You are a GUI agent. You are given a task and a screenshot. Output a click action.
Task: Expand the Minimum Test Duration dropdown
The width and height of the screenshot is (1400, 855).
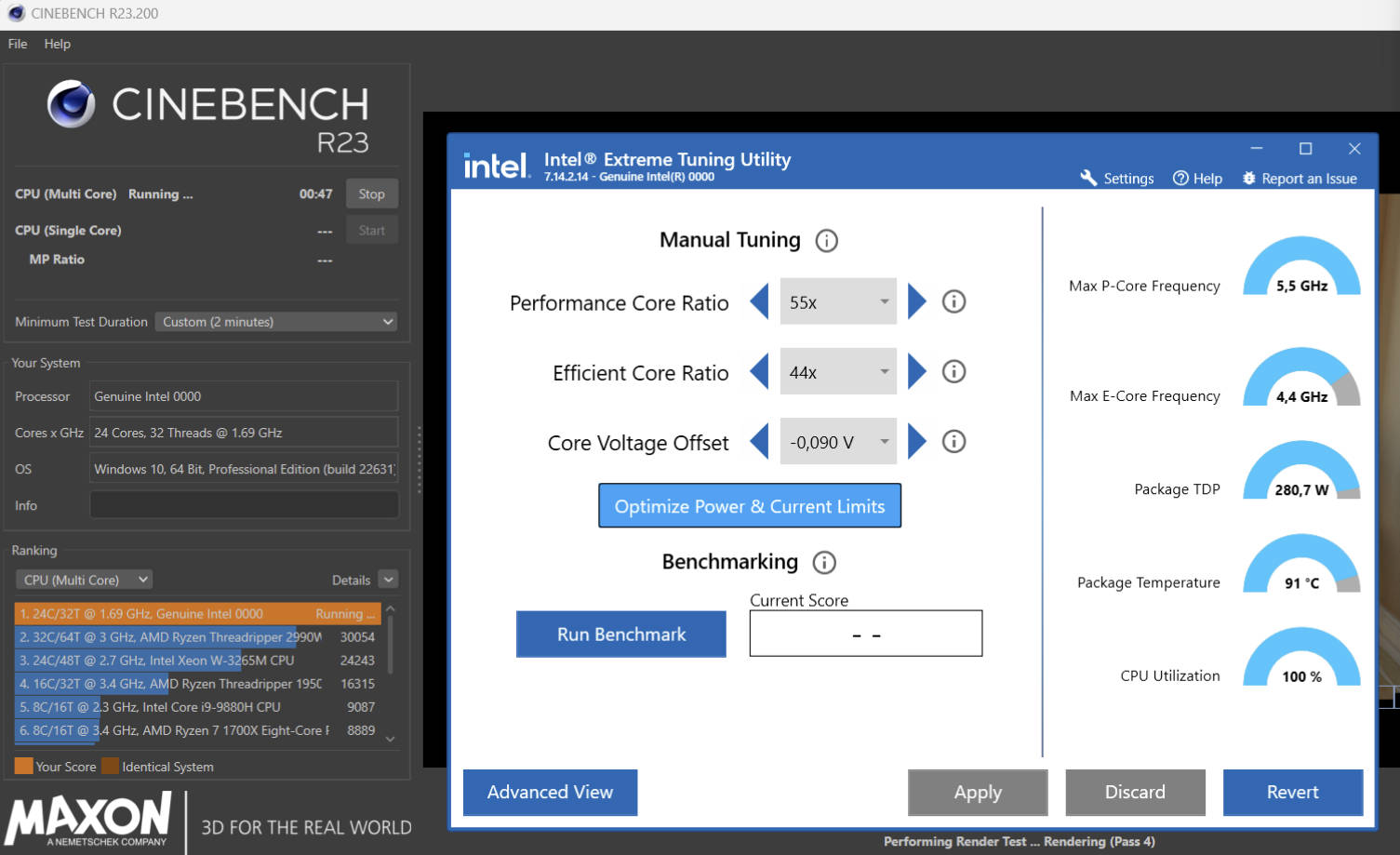pos(276,322)
